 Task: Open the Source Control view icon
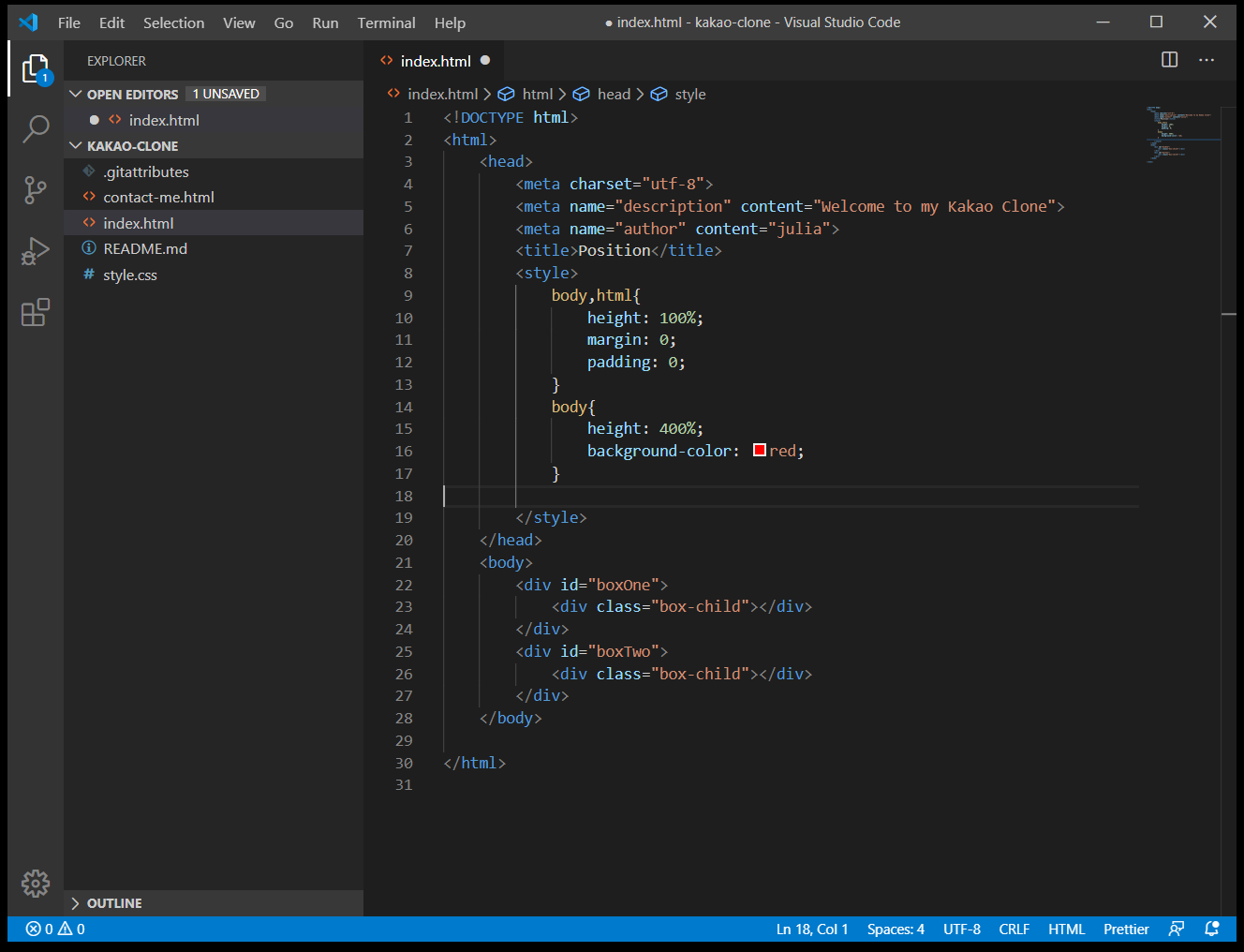36,190
